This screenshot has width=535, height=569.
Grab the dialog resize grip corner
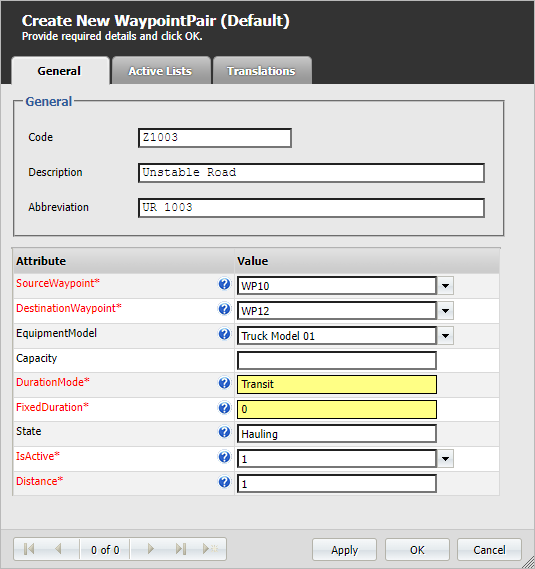pyautogui.click(x=528, y=563)
